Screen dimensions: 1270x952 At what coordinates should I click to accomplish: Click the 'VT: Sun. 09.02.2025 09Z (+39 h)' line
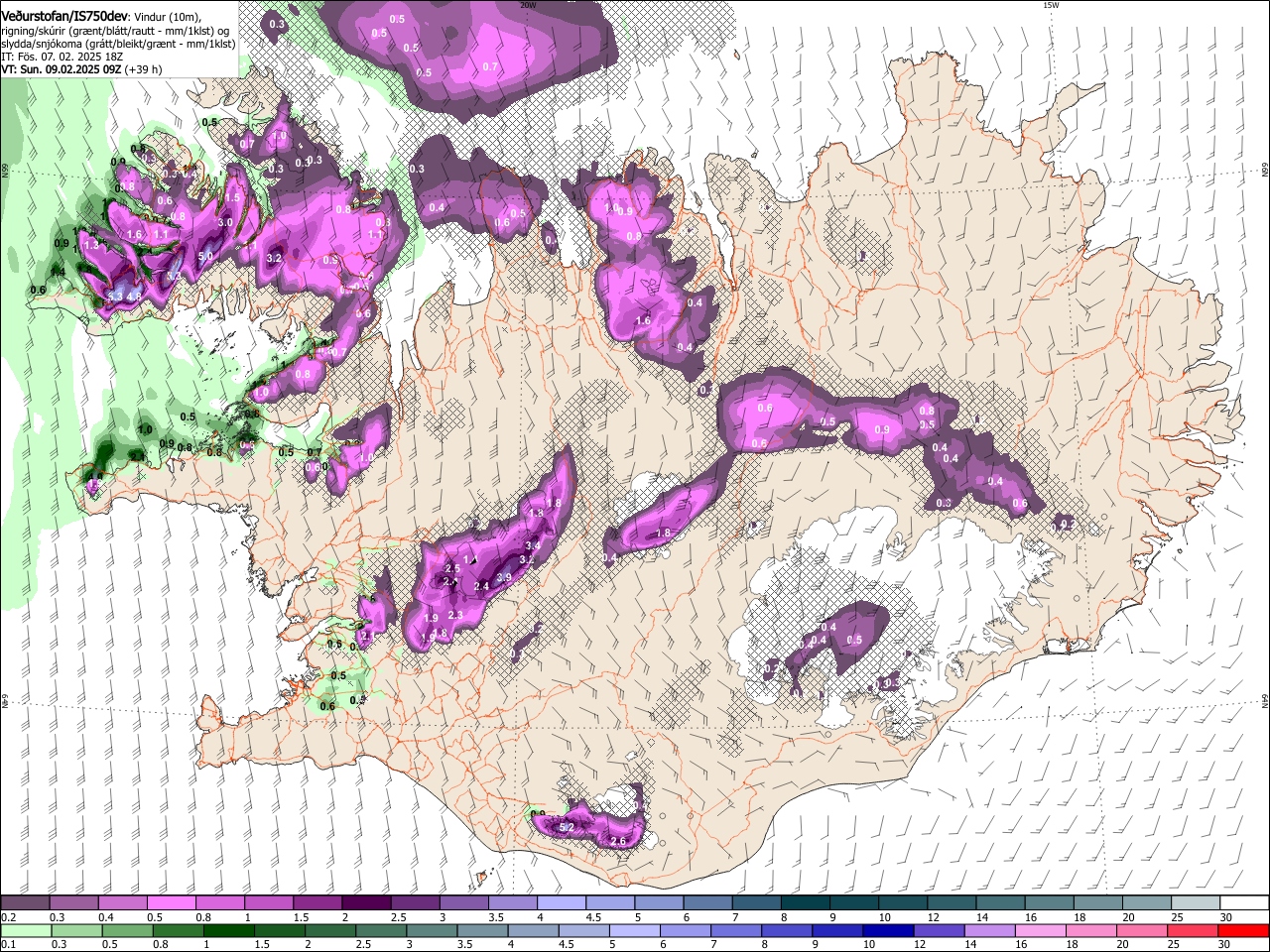point(82,69)
